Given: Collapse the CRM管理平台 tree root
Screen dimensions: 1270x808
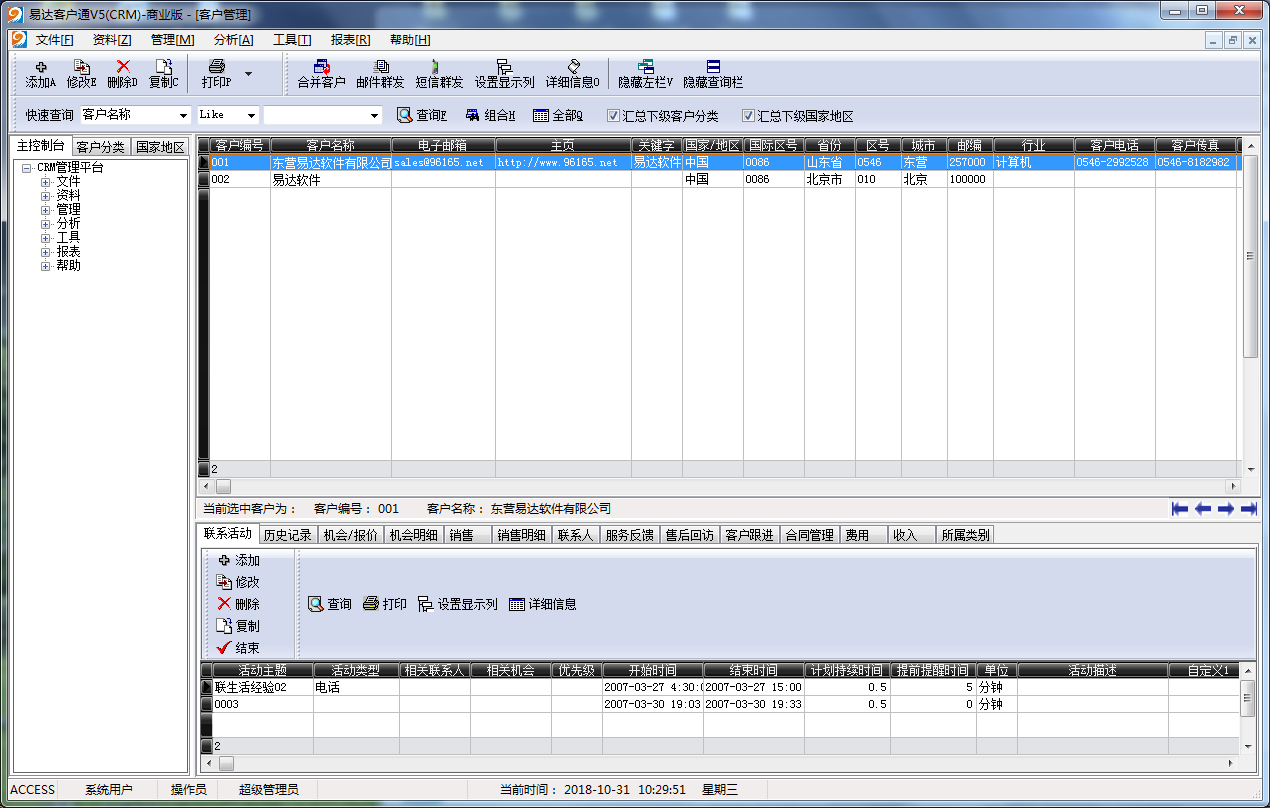Looking at the screenshot, I should click(27, 168).
